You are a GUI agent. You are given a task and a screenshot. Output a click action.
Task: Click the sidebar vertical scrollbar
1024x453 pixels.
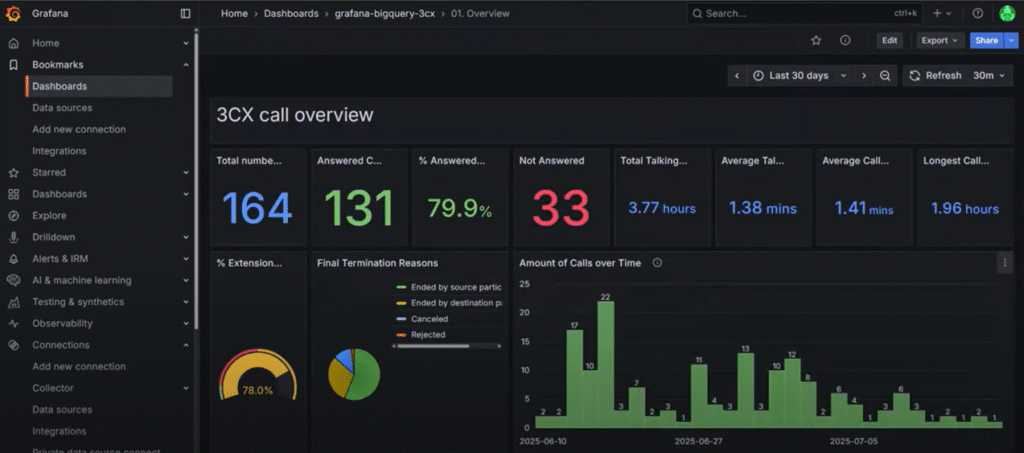click(x=196, y=180)
